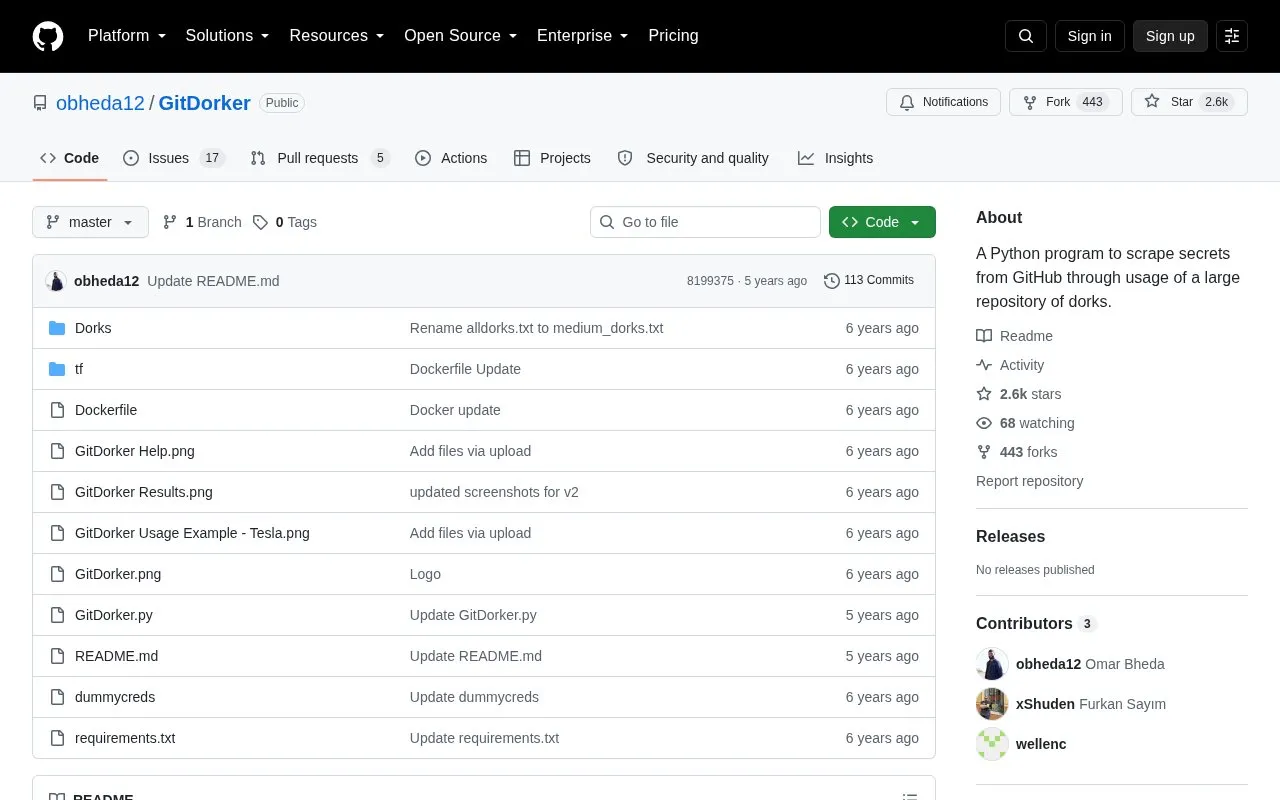Expand the Solutions menu
The image size is (1280, 800).
228,36
